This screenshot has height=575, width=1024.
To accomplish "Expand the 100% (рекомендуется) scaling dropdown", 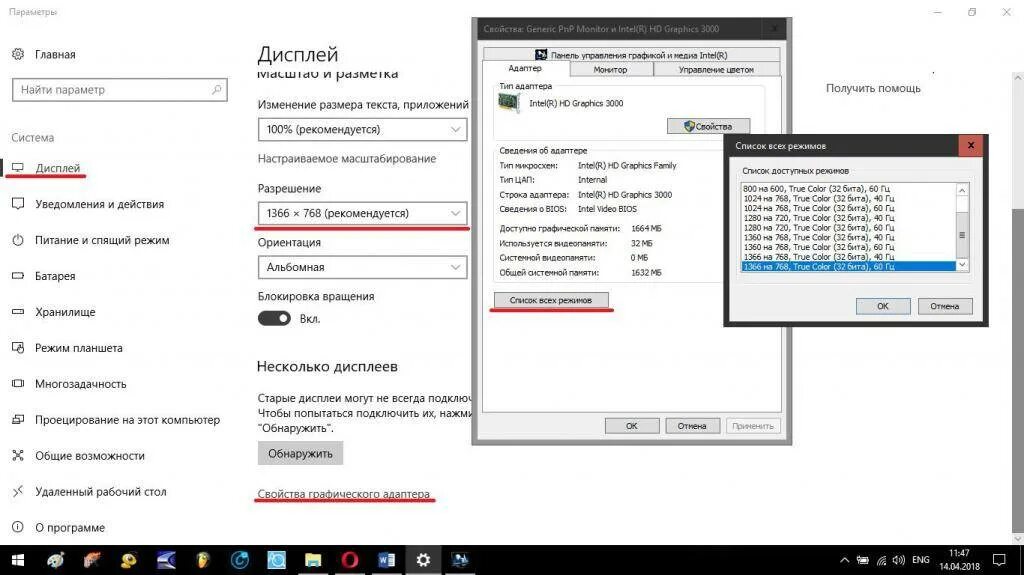I will (362, 129).
